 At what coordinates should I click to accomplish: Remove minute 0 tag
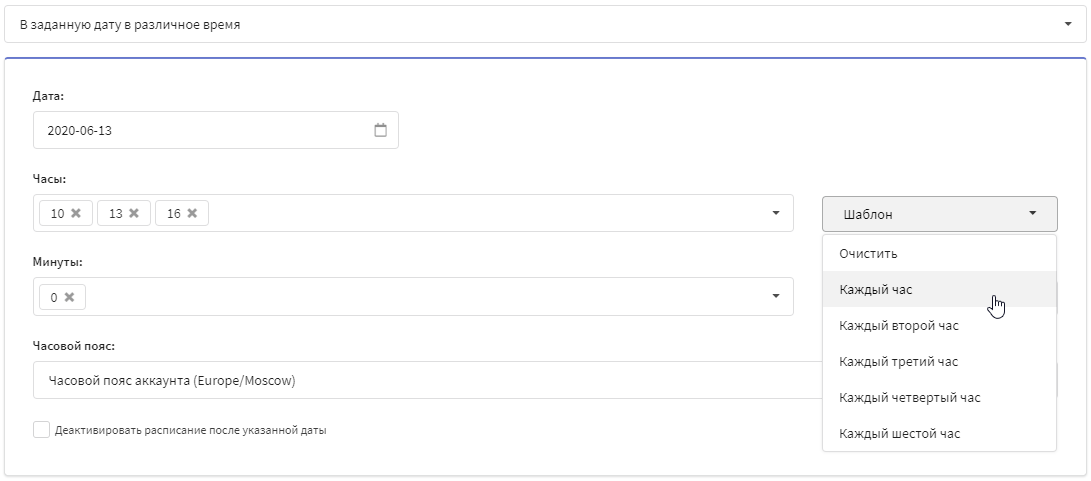tap(69, 297)
